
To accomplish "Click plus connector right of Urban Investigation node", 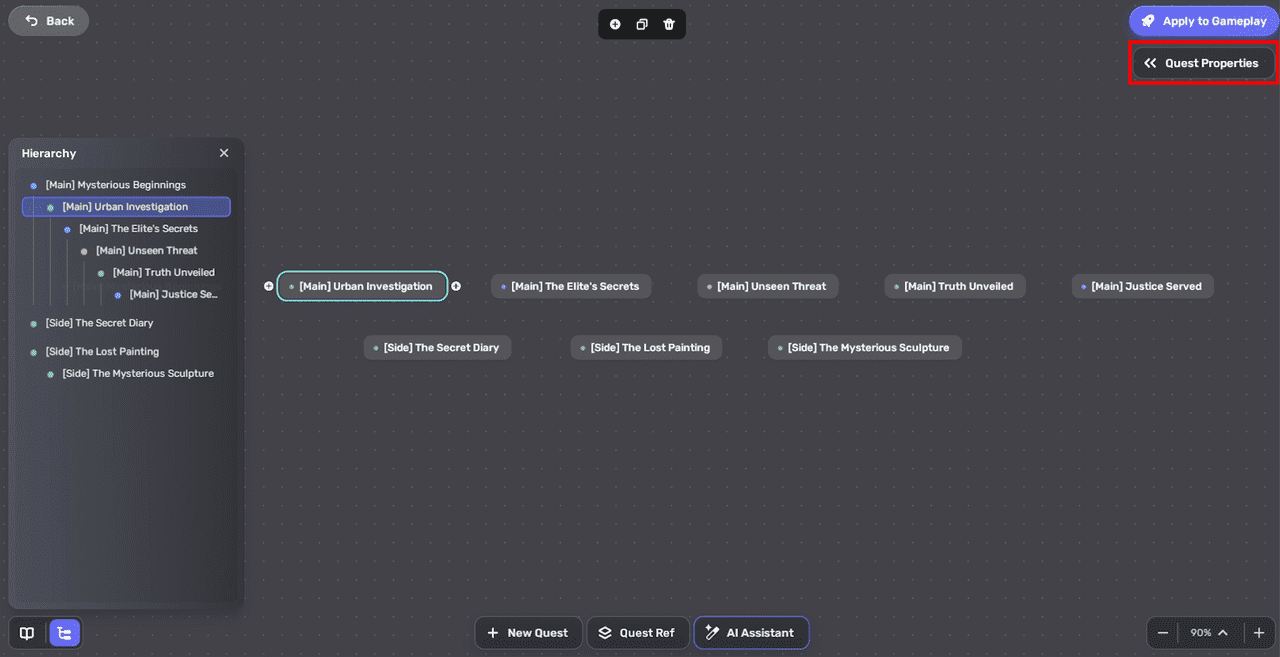I will tap(456, 286).
